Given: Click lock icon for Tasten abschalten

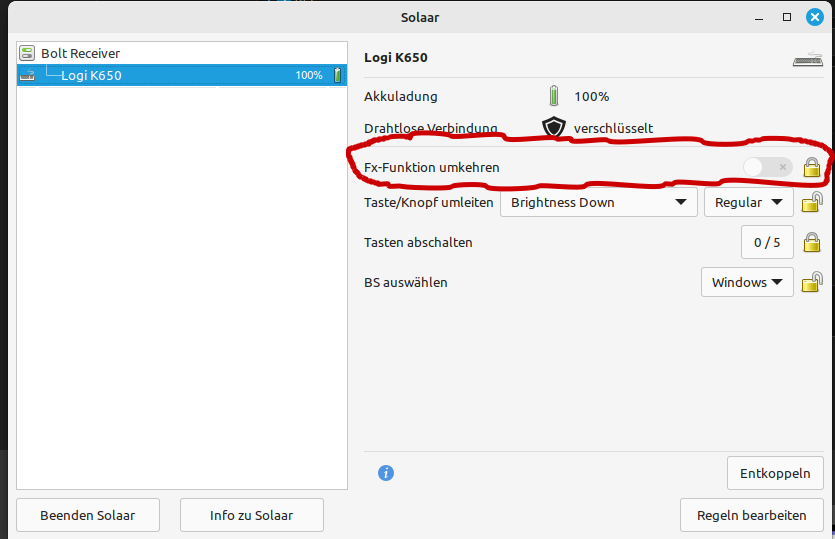Looking at the screenshot, I should coord(812,242).
